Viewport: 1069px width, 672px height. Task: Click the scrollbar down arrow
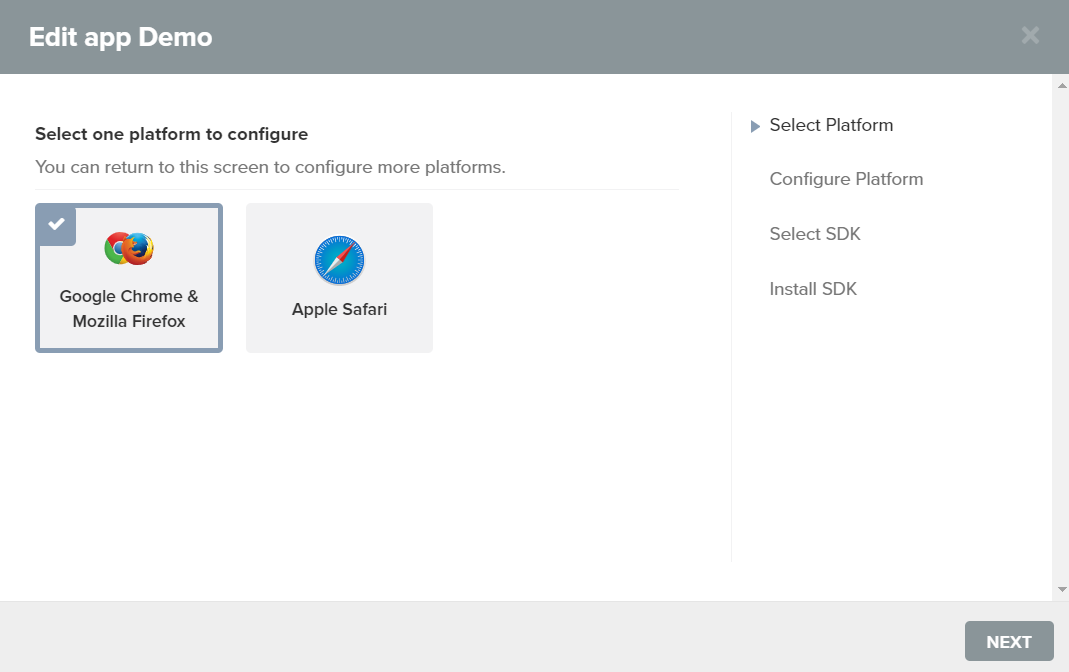point(1061,590)
